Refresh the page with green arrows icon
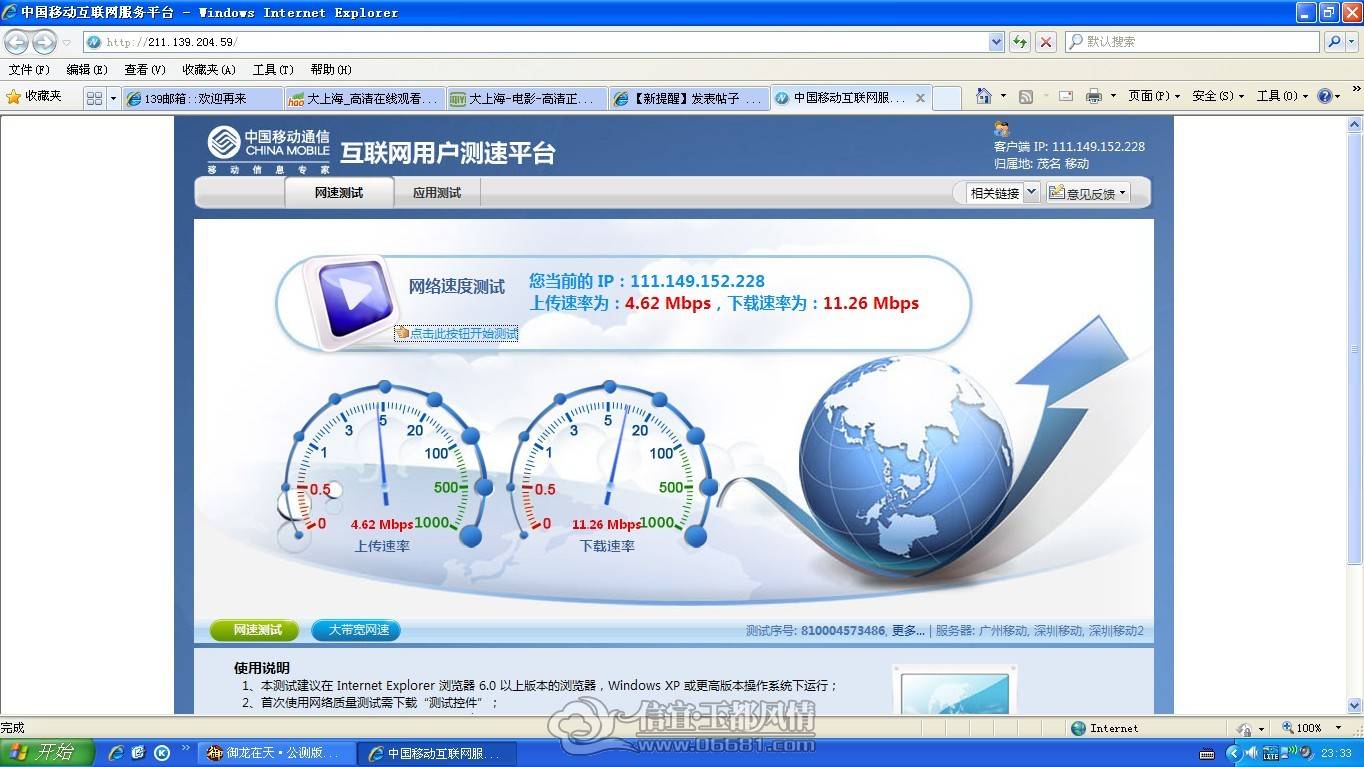The width and height of the screenshot is (1364, 767). [1020, 42]
